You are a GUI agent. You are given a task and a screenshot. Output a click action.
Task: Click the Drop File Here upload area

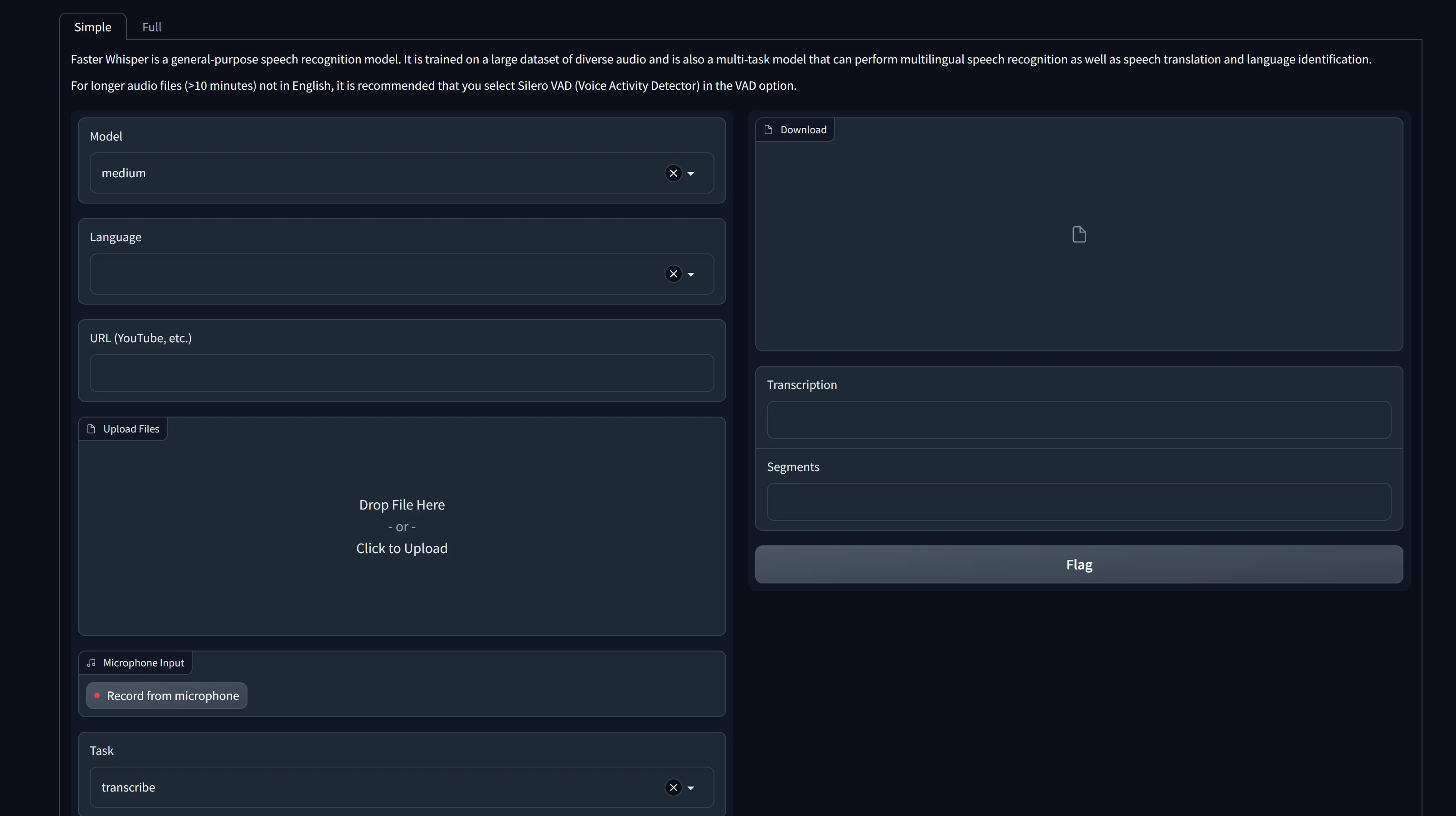(x=401, y=526)
